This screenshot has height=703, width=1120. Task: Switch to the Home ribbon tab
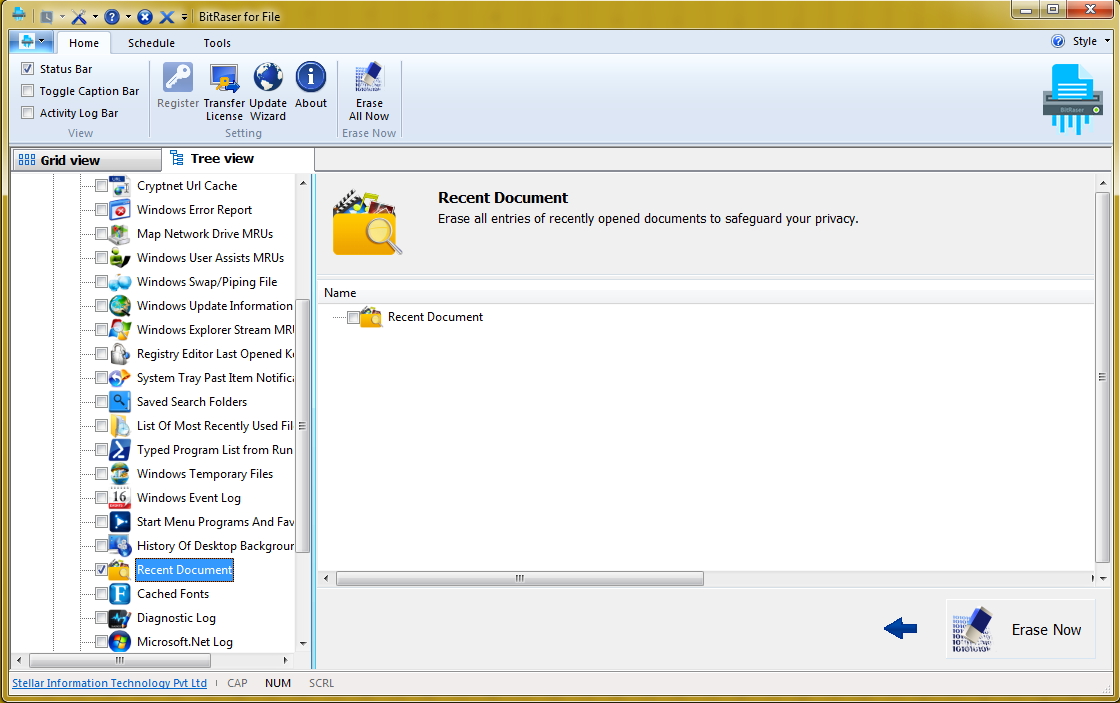tap(84, 43)
